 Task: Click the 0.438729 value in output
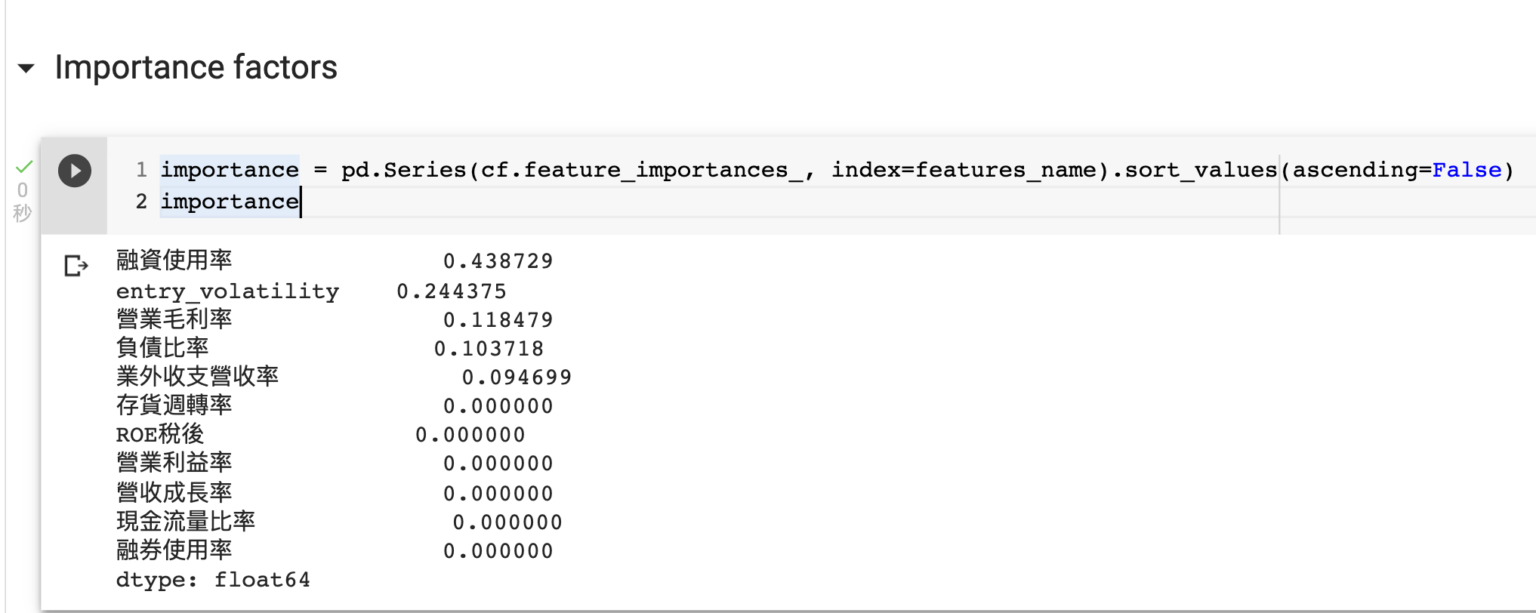(x=498, y=262)
